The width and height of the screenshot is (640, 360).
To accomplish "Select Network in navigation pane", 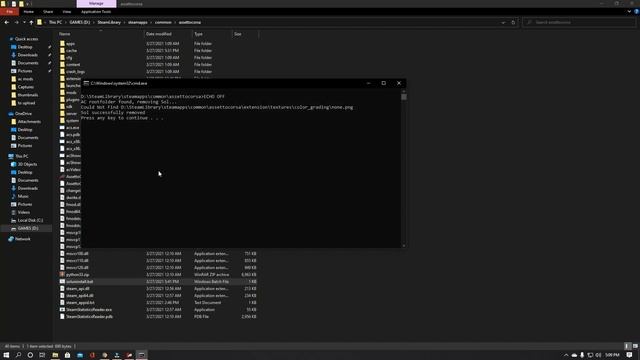I will click(22, 239).
